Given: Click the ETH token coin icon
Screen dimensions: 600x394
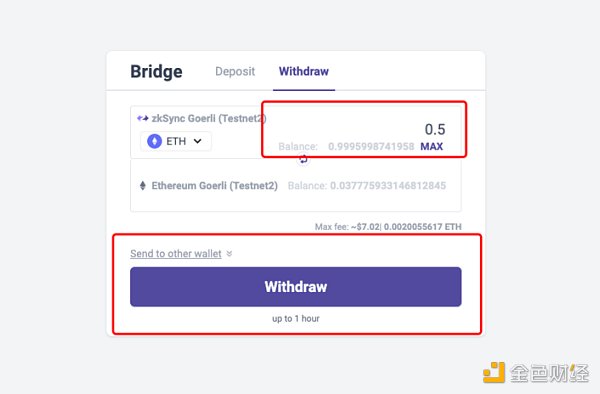Looking at the screenshot, I should (155, 141).
